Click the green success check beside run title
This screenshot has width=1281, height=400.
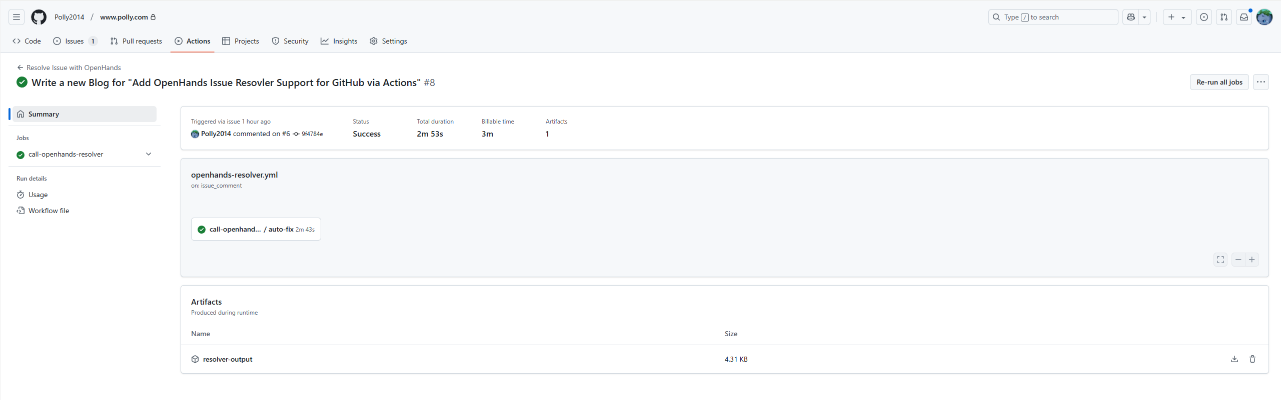point(22,82)
